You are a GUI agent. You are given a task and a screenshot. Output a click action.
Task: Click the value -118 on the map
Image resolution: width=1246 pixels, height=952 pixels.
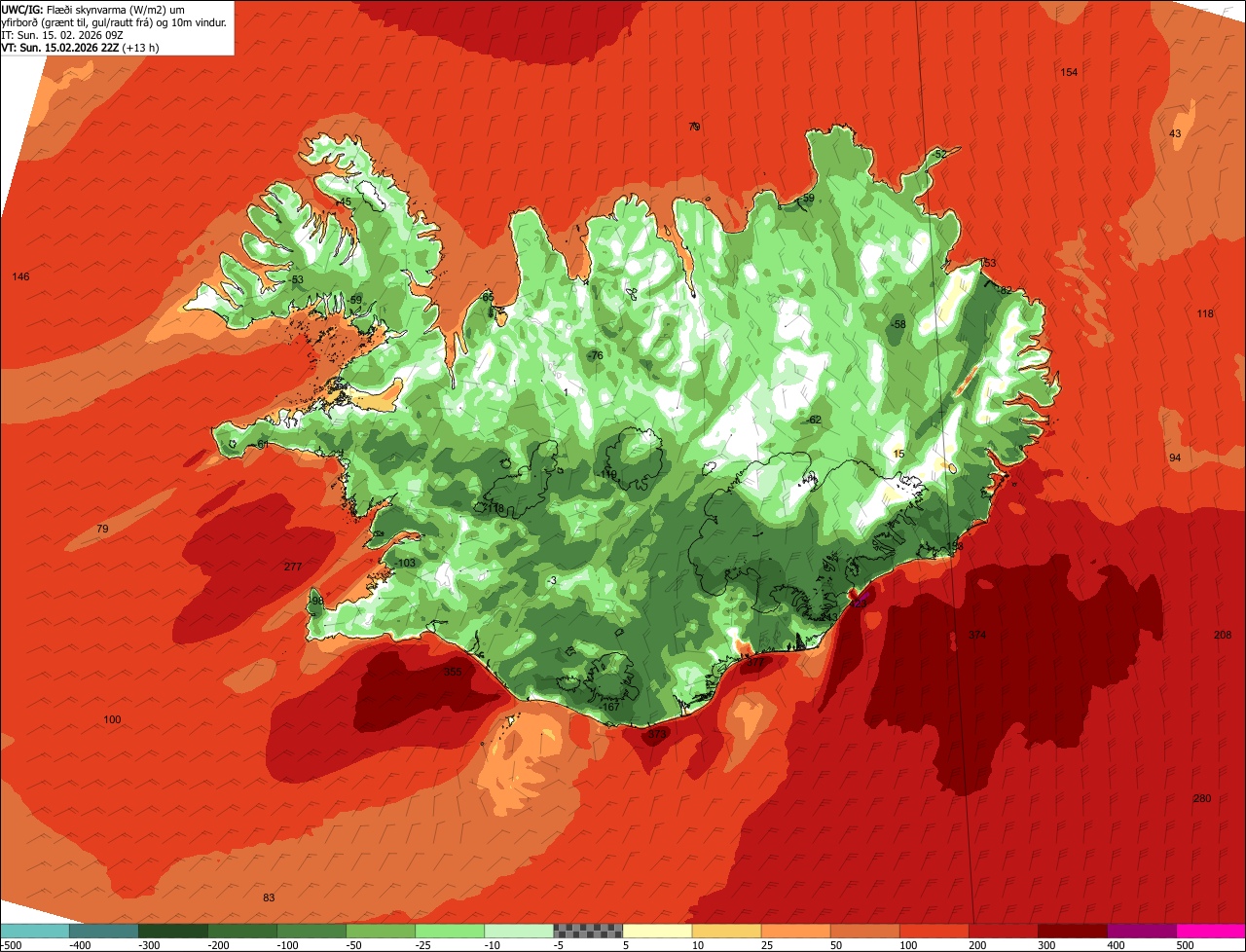pos(494,508)
